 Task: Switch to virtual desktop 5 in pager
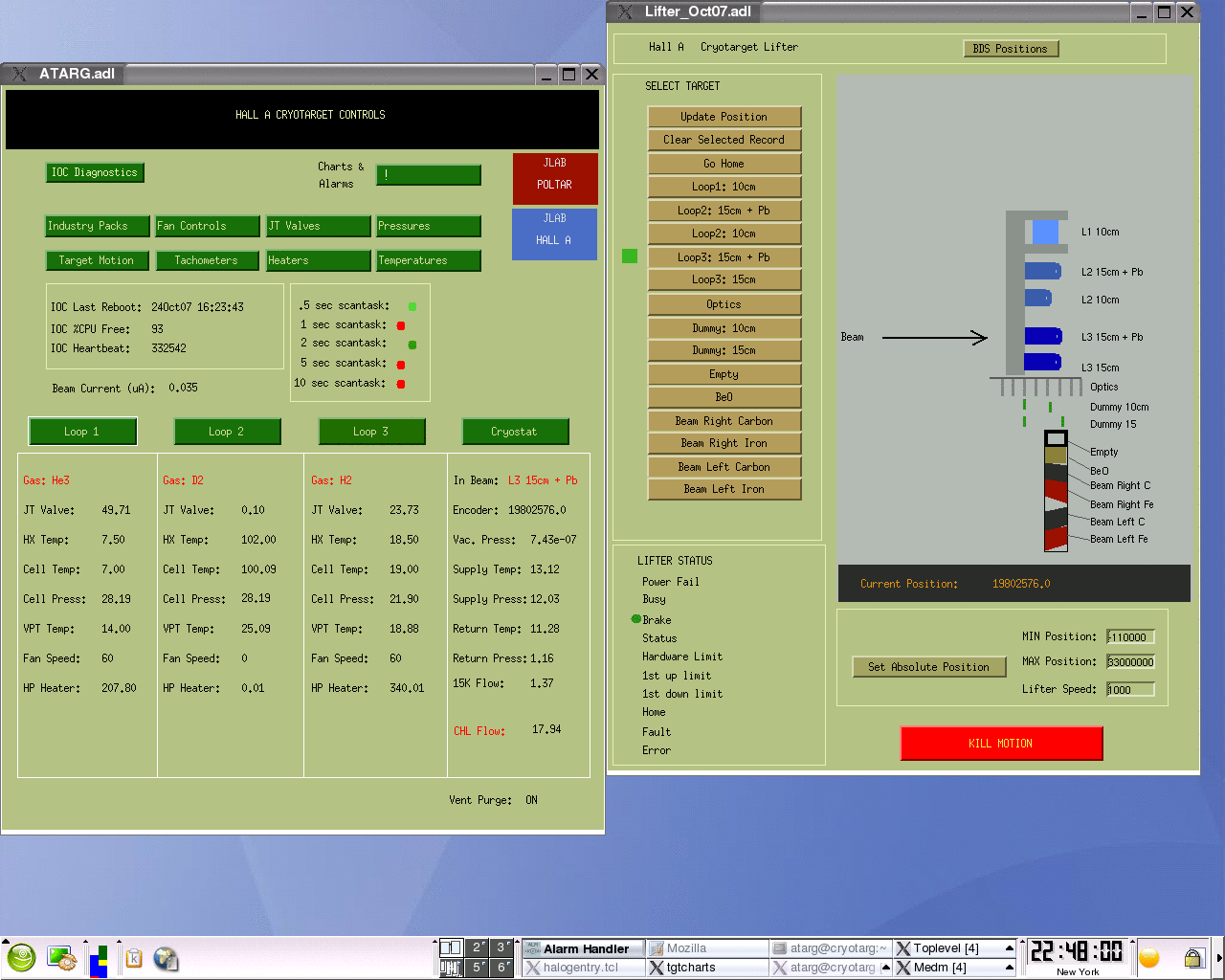click(478, 968)
